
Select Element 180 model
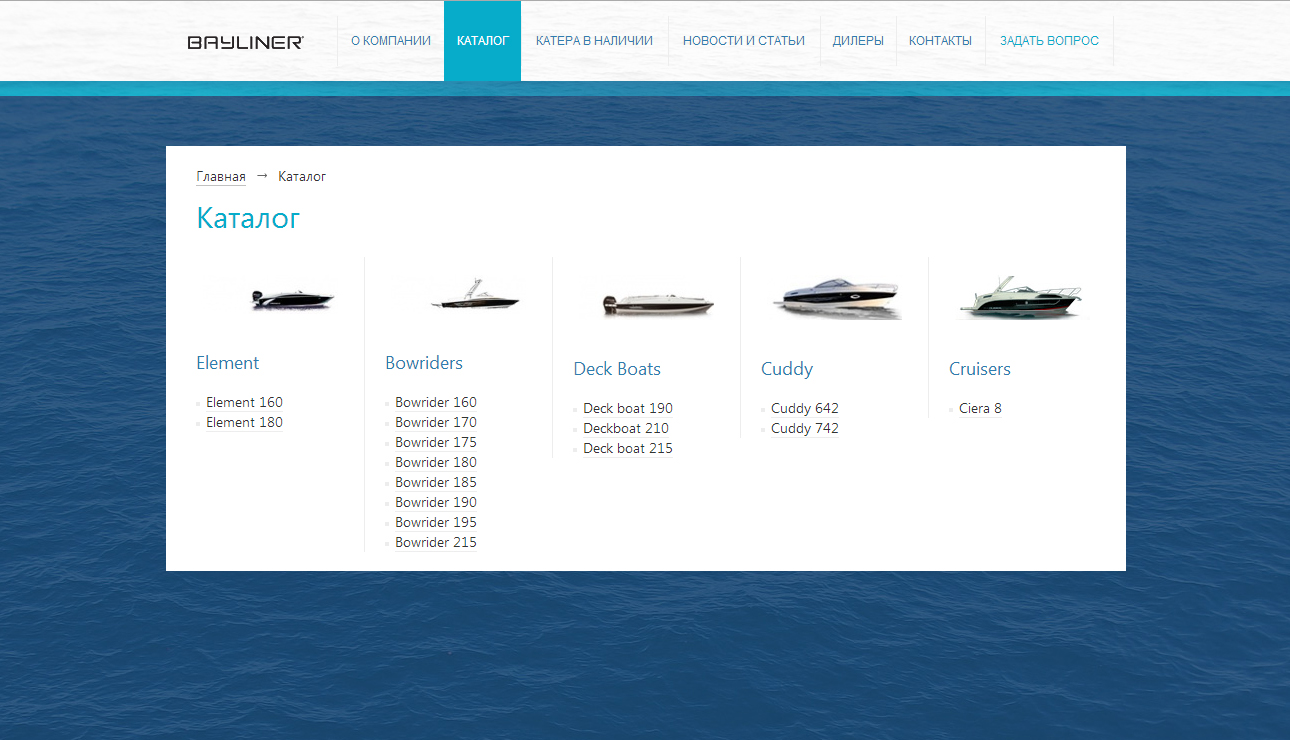244,423
